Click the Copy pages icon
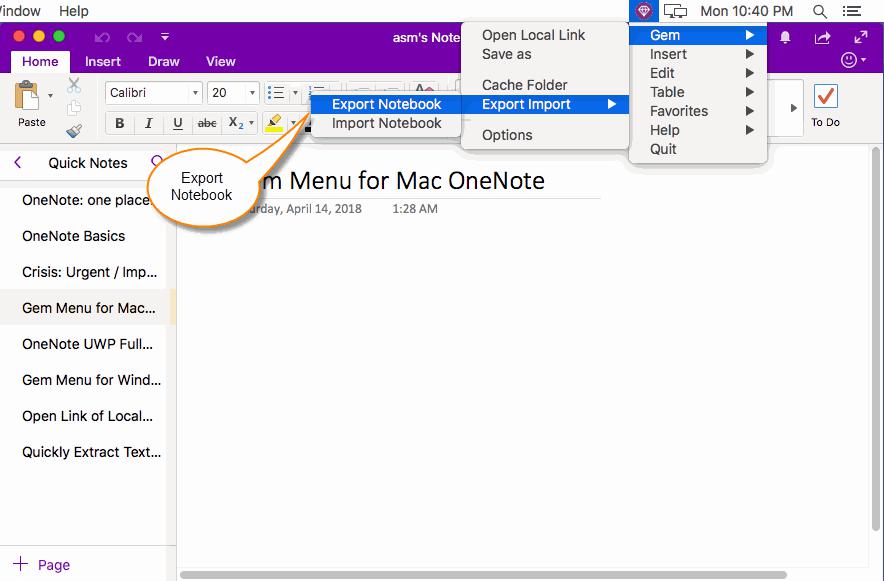This screenshot has height=581, width=884. [74, 108]
